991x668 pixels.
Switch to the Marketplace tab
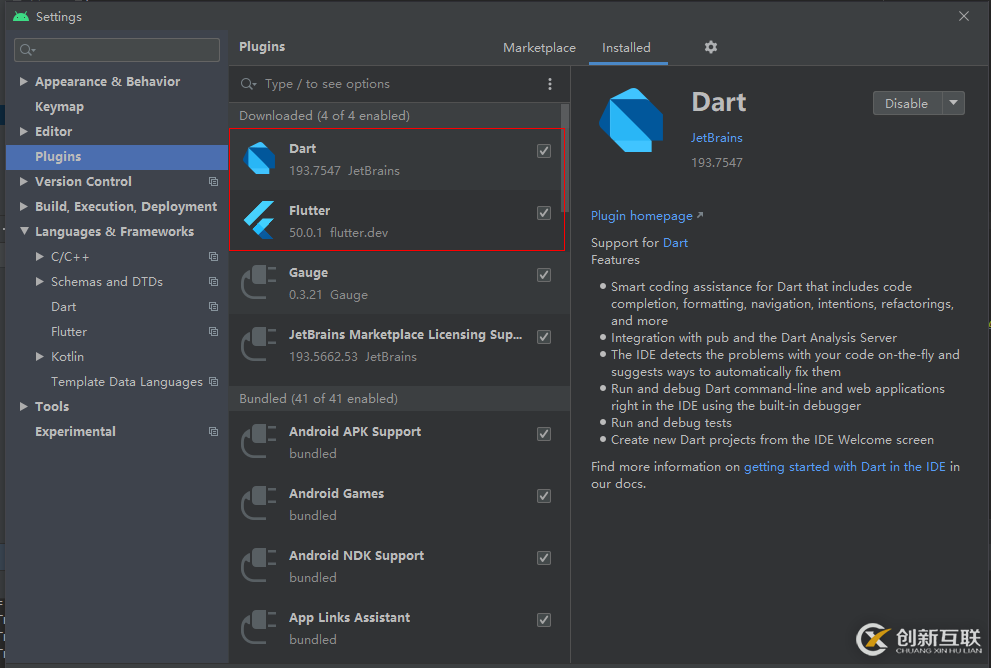[539, 48]
